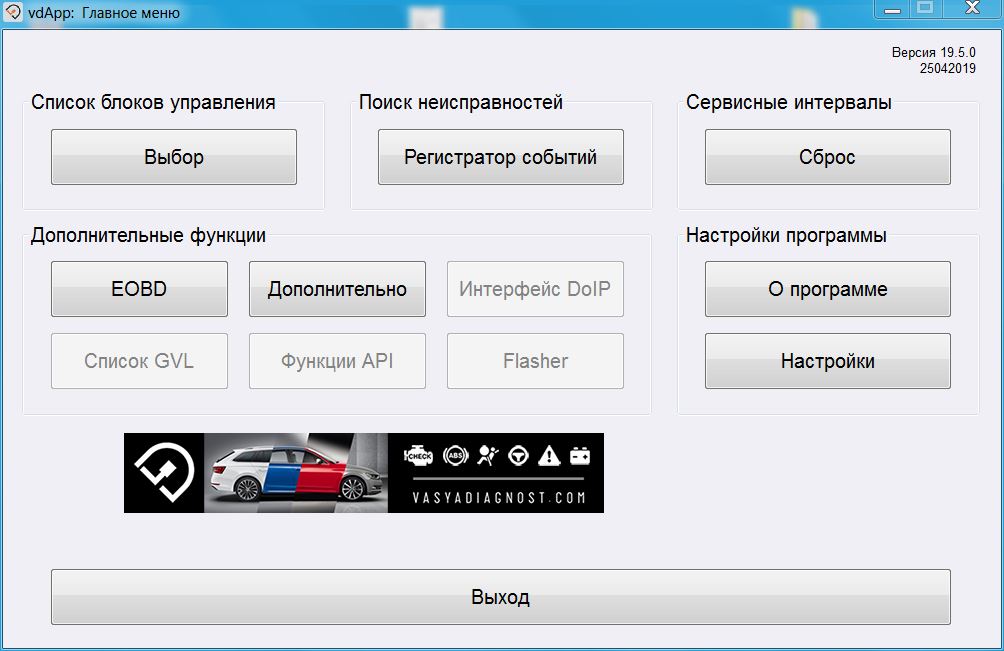Click the Список блоков управления group label

[x=153, y=102]
